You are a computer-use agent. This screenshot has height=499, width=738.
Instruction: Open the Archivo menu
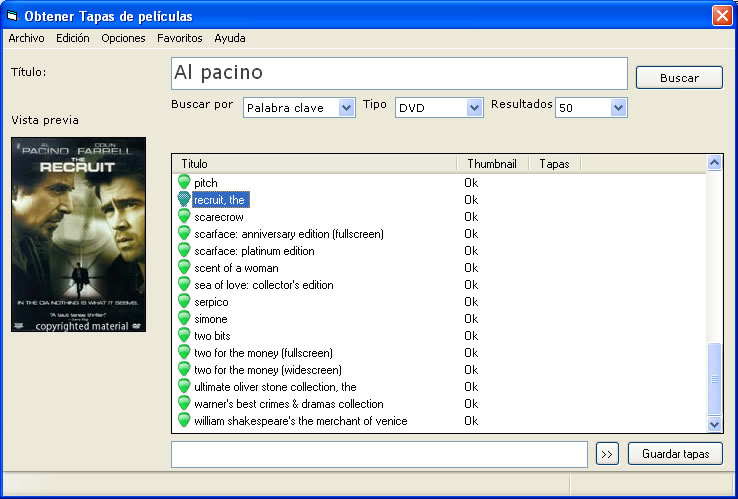26,38
